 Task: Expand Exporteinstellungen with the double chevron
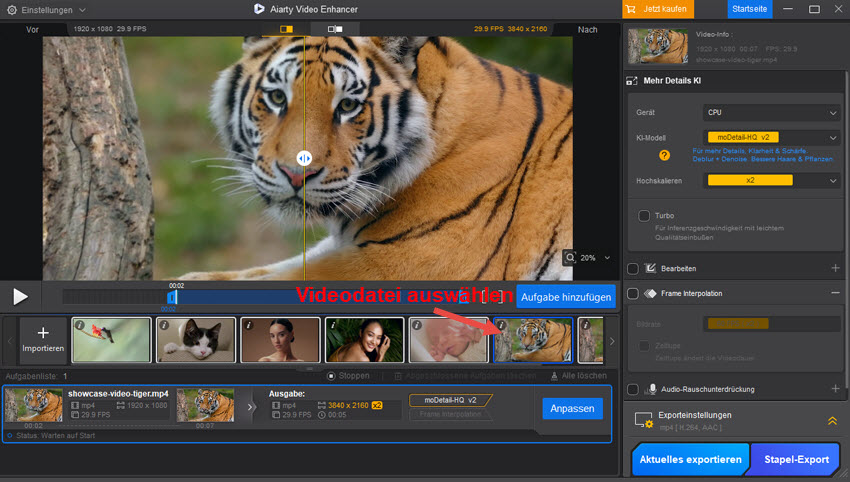click(832, 421)
